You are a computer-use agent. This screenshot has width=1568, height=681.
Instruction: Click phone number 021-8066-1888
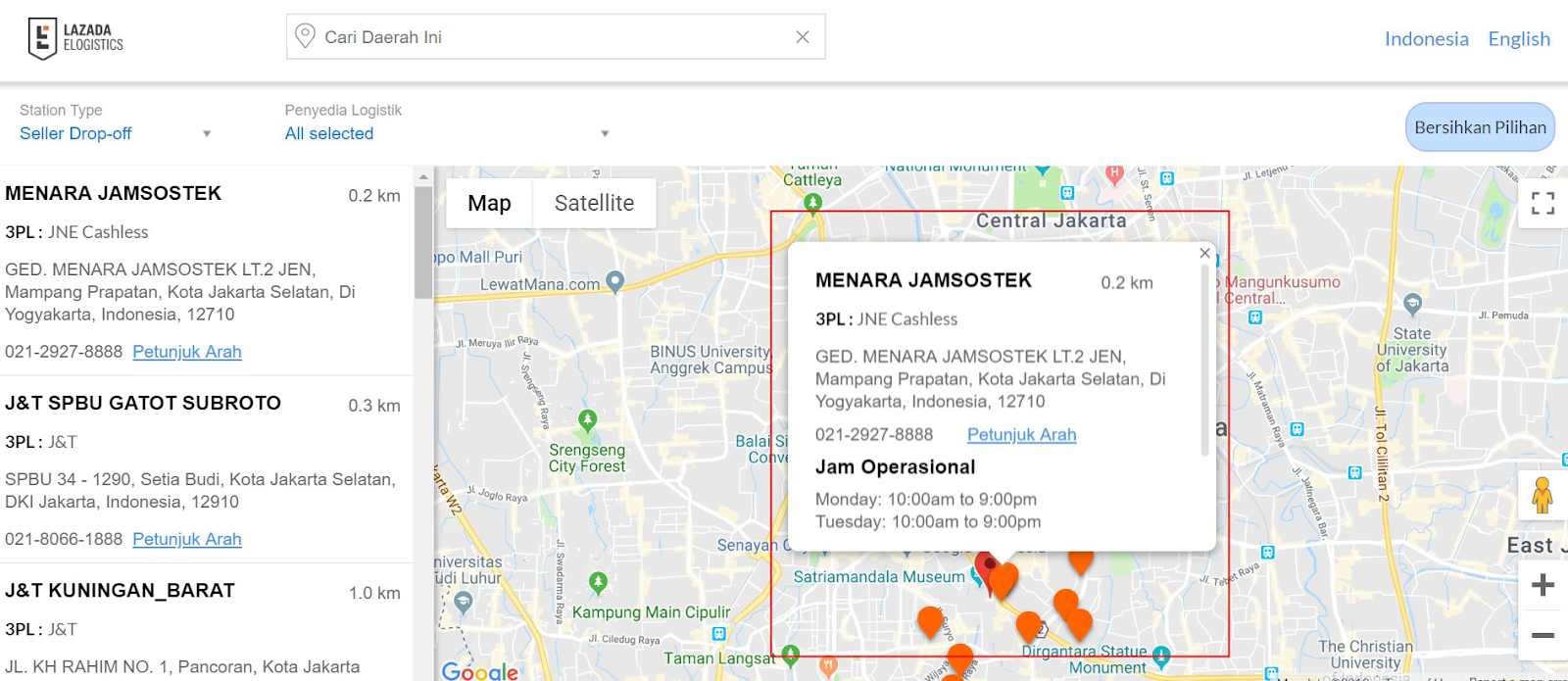[x=64, y=539]
